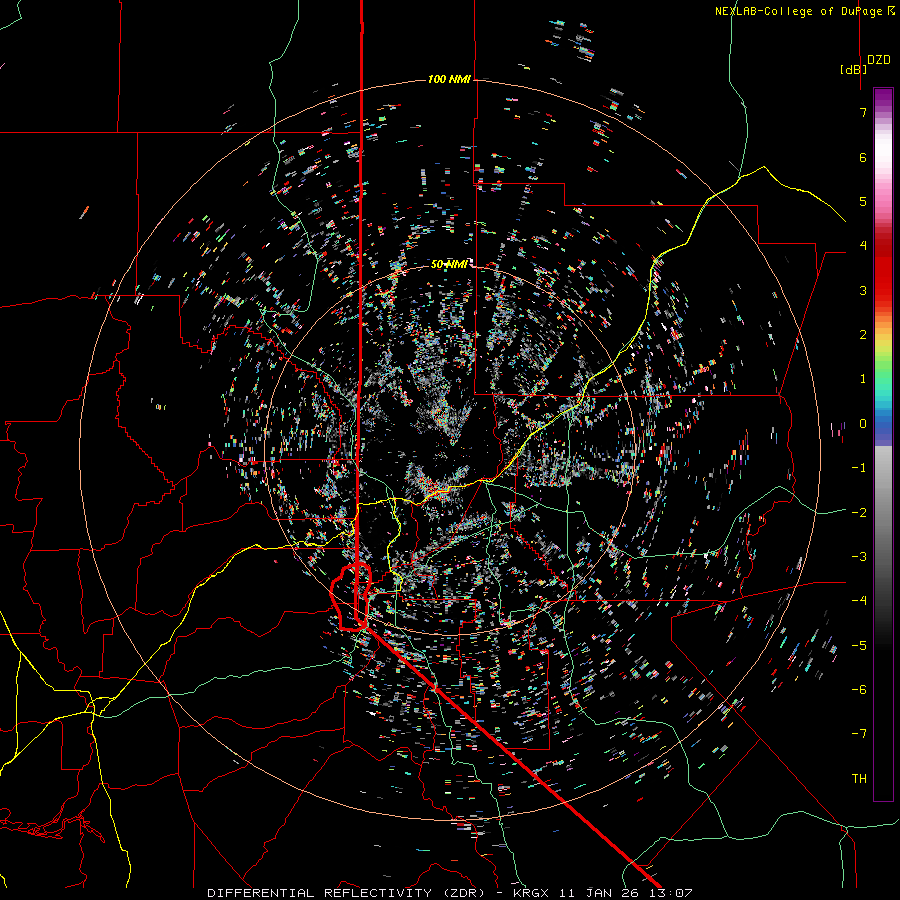Image resolution: width=900 pixels, height=900 pixels.
Task: Click the 6 value on the color scale
Action: (863, 157)
